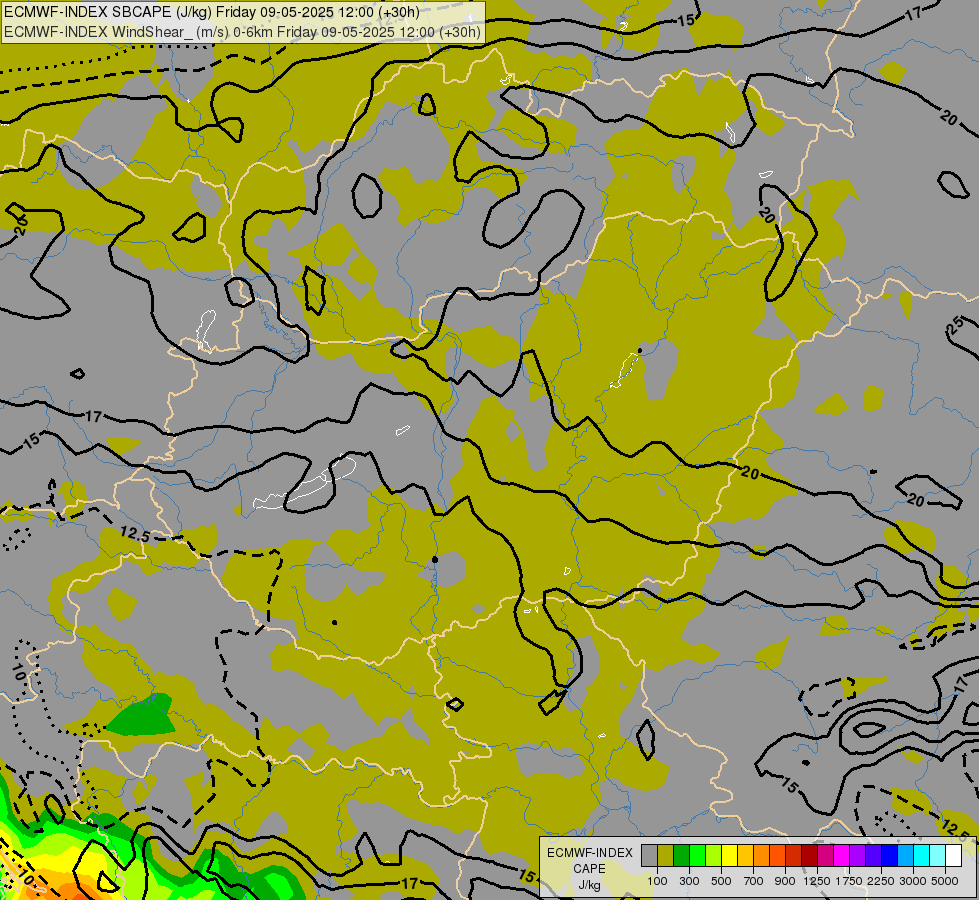Pick the magenta legend swatch
This screenshot has height=900, width=979.
(x=842, y=856)
